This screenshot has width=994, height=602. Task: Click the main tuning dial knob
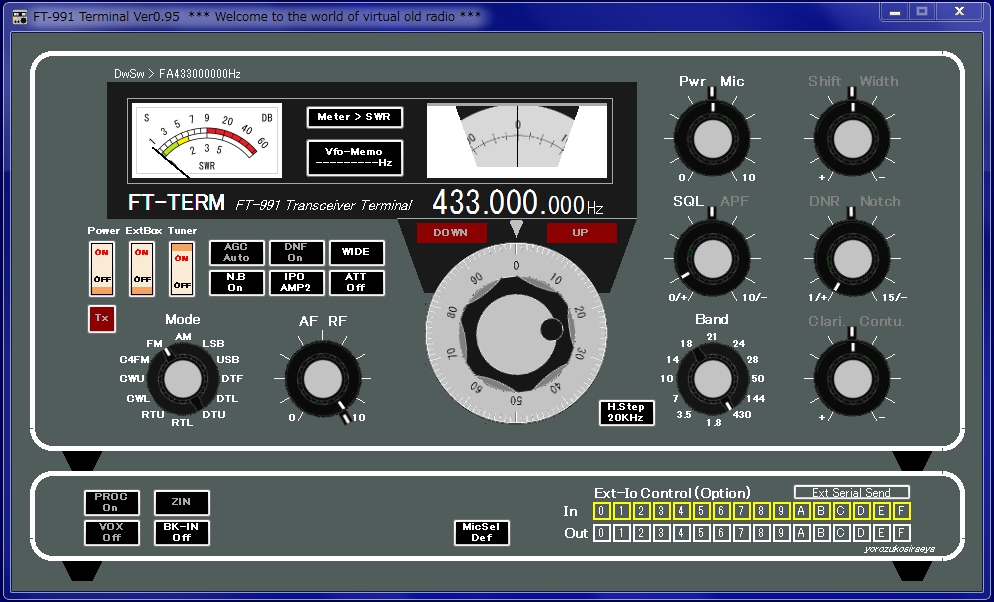(x=516, y=333)
